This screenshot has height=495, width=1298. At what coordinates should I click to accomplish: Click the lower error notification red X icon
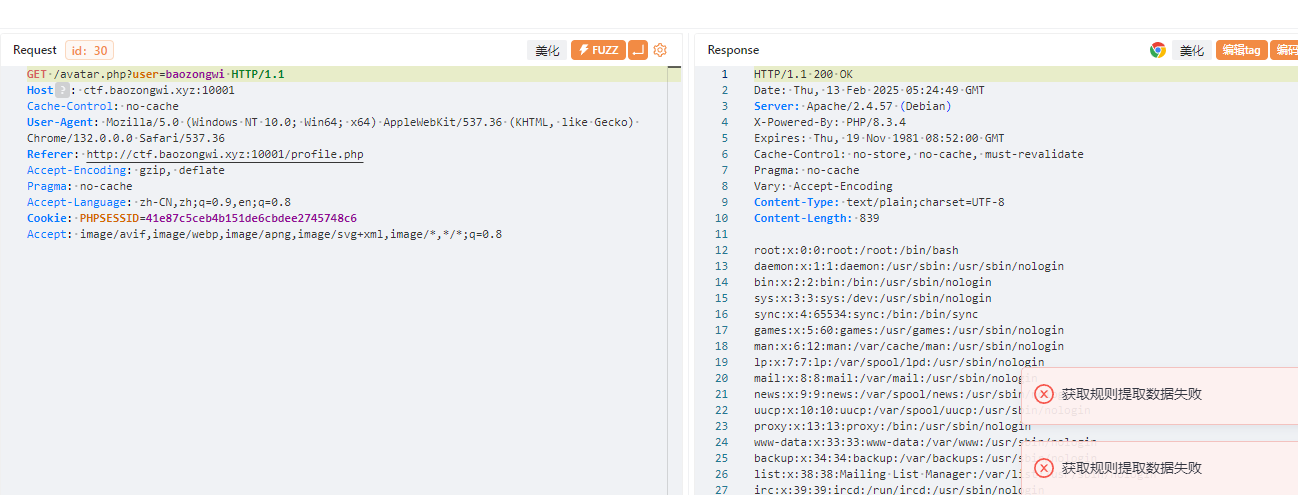point(1044,468)
